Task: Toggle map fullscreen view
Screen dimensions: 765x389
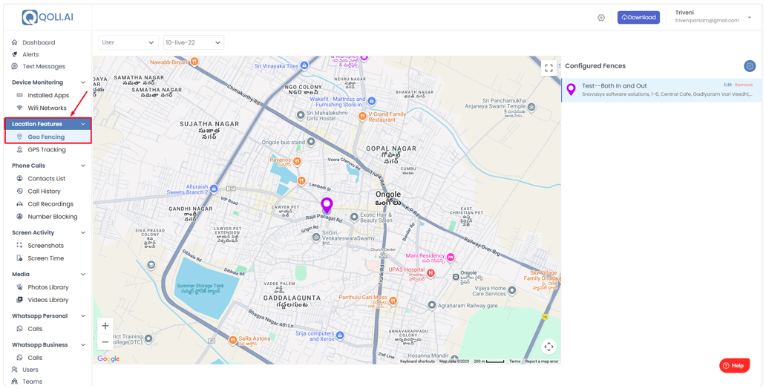Action: [x=549, y=68]
